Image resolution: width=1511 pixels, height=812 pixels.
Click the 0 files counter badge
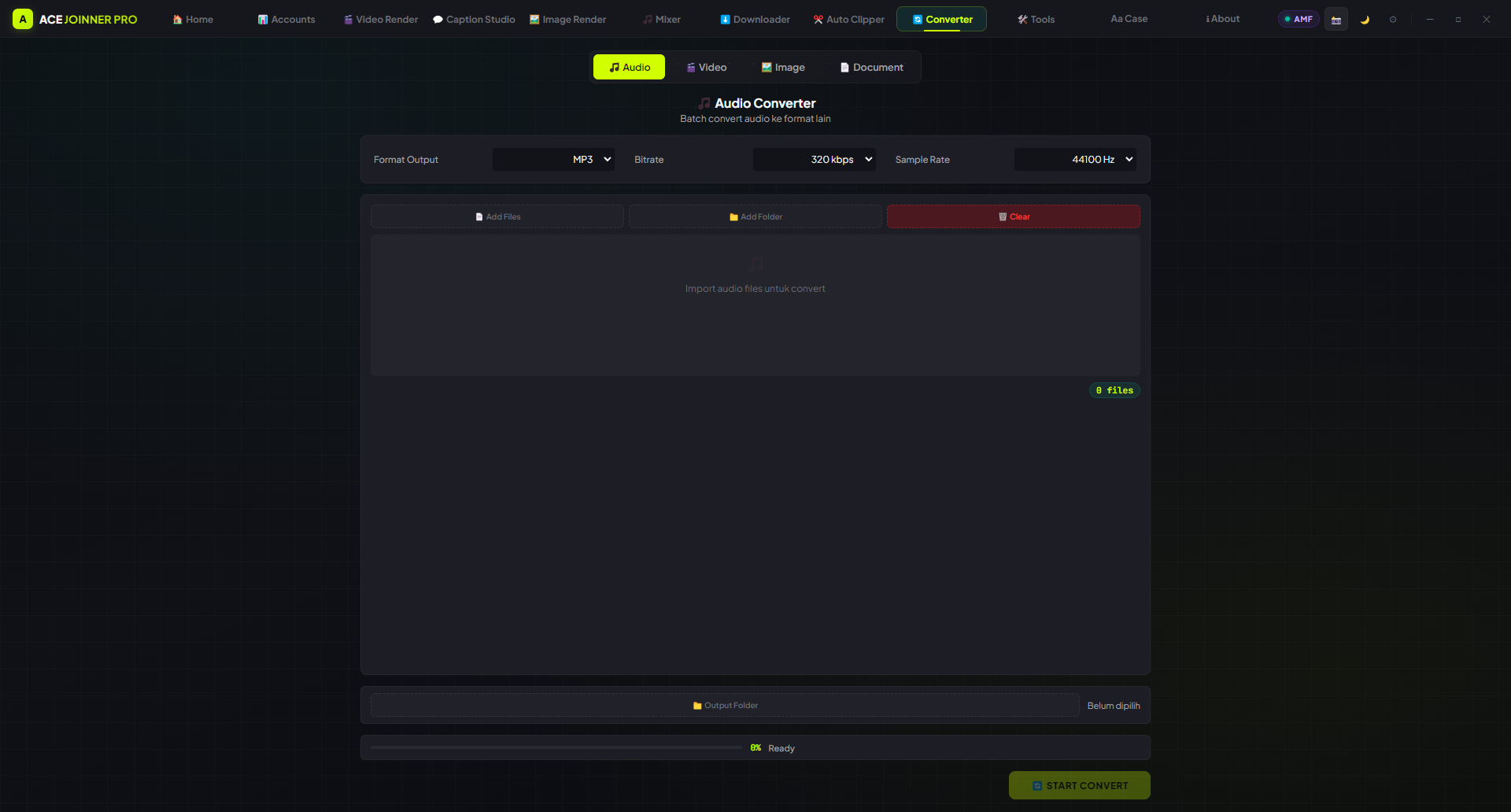click(1114, 390)
